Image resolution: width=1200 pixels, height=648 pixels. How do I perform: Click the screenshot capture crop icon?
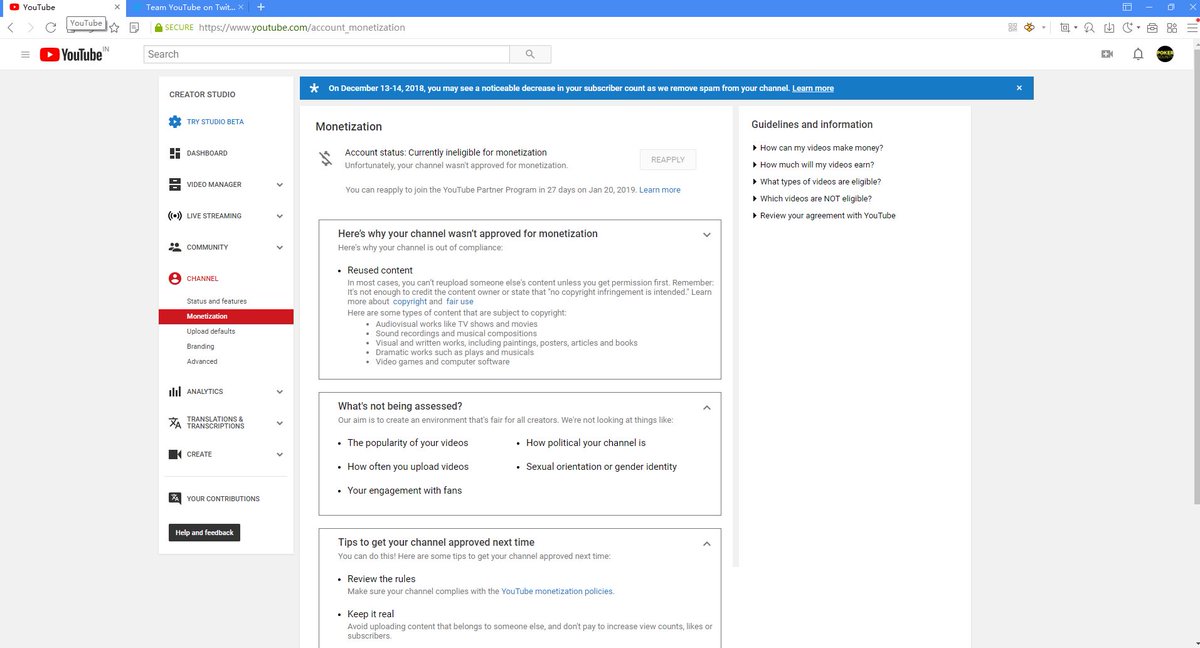1065,28
